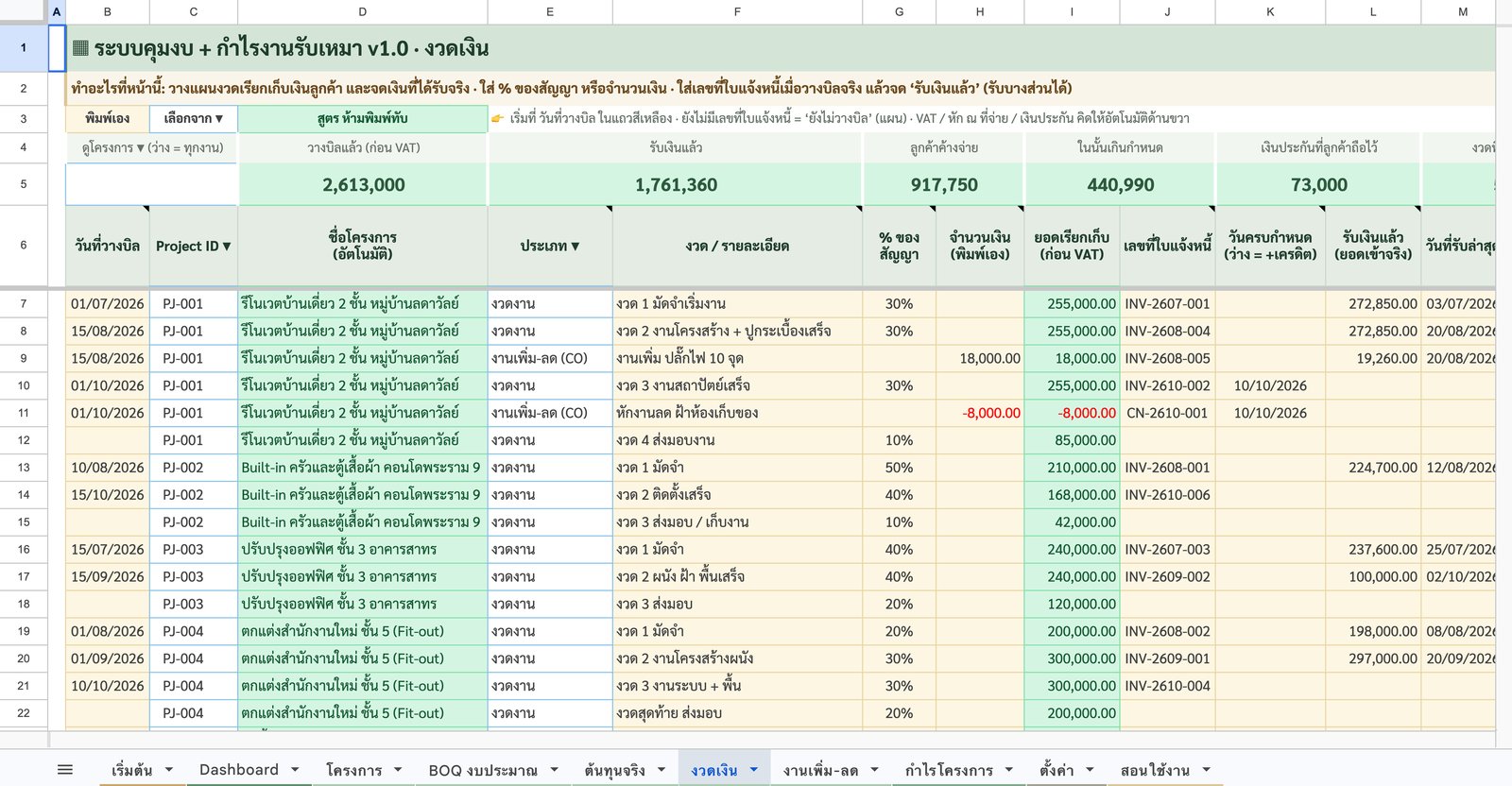This screenshot has height=786, width=1512.
Task: Click invoice cell INV-2607-001
Action: [x=1167, y=304]
